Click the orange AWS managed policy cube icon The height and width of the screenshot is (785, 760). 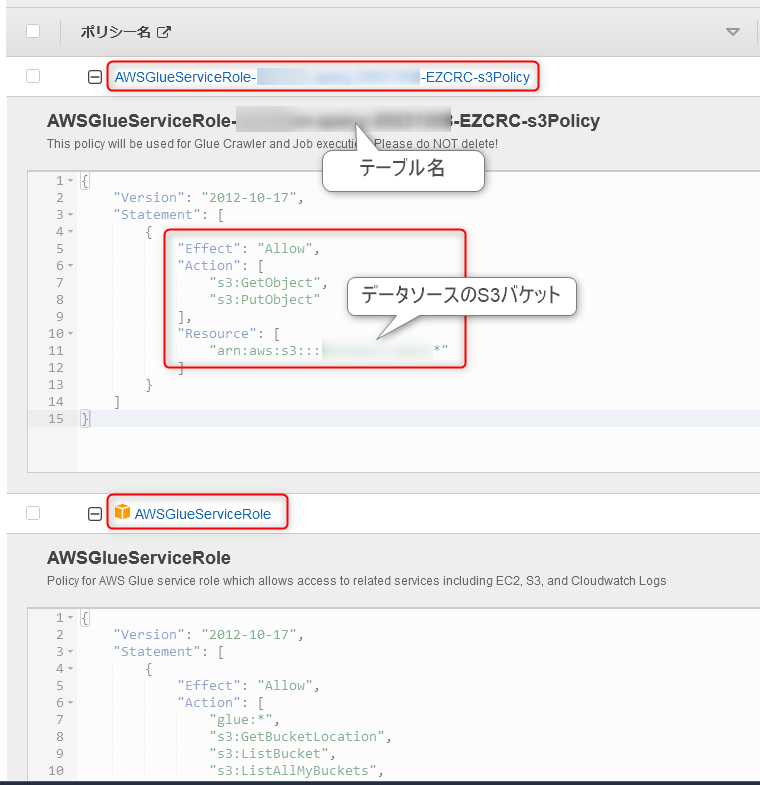122,512
